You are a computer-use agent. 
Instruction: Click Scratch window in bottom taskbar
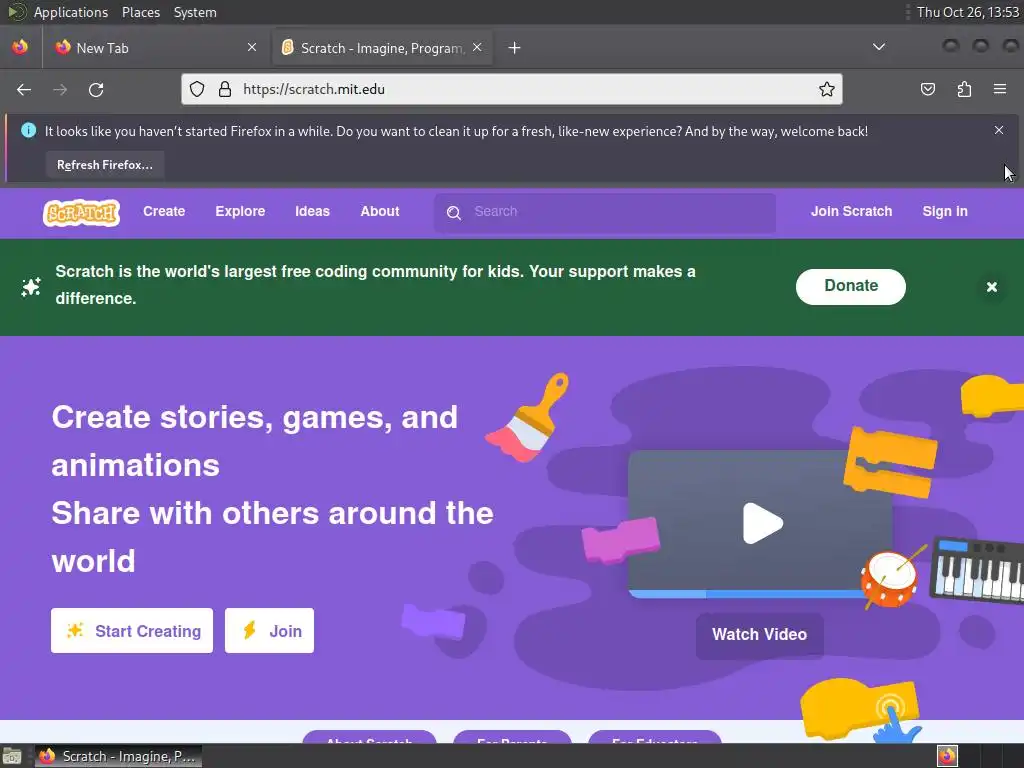click(x=118, y=756)
